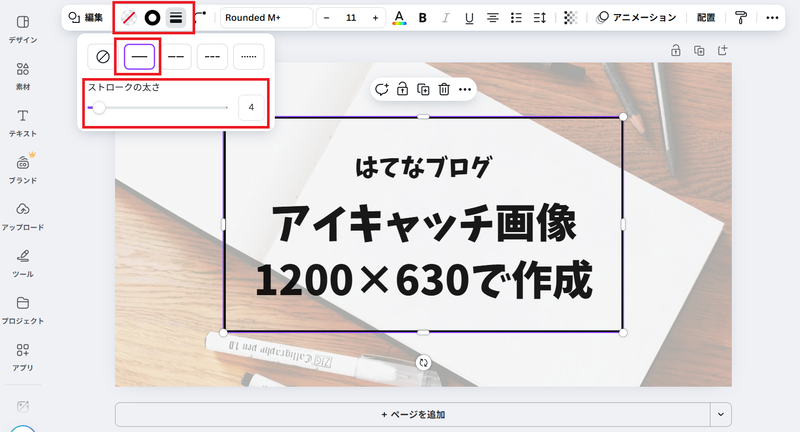Viewport: 800px width, 432px height.
Task: Select the dotted border style
Action: (x=249, y=56)
